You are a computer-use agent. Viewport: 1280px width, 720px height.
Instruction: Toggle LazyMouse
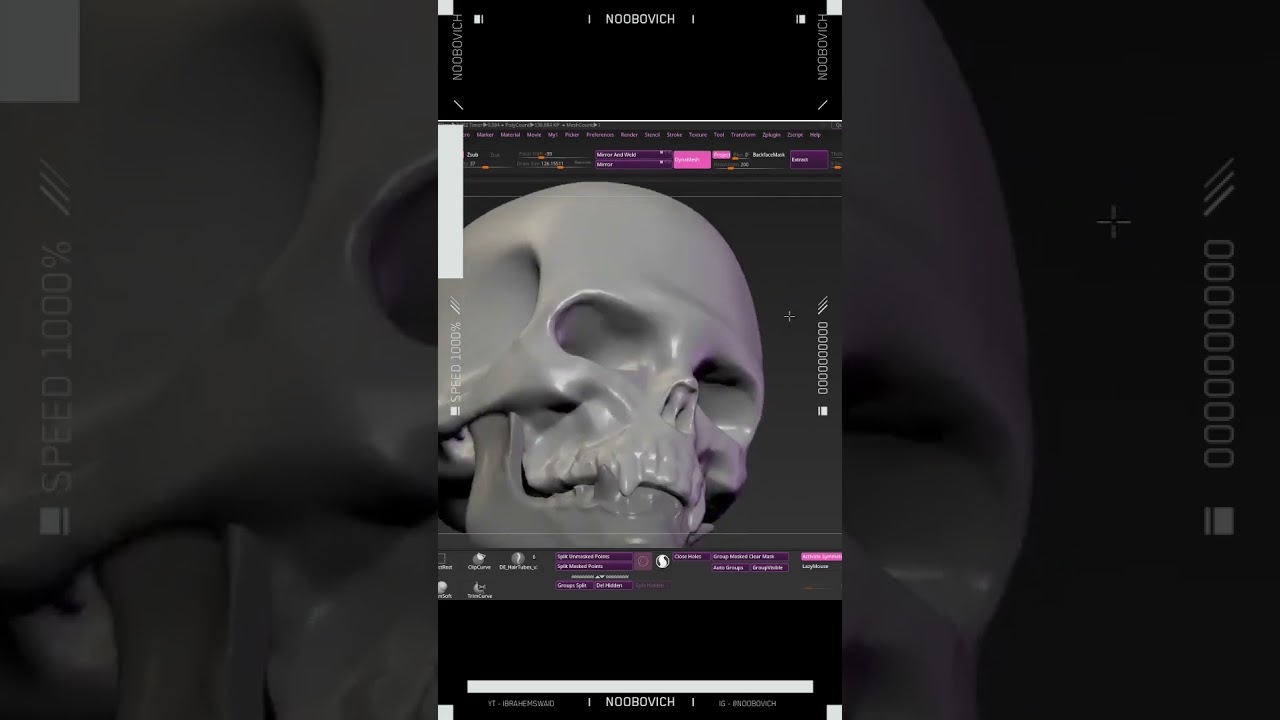click(x=815, y=566)
